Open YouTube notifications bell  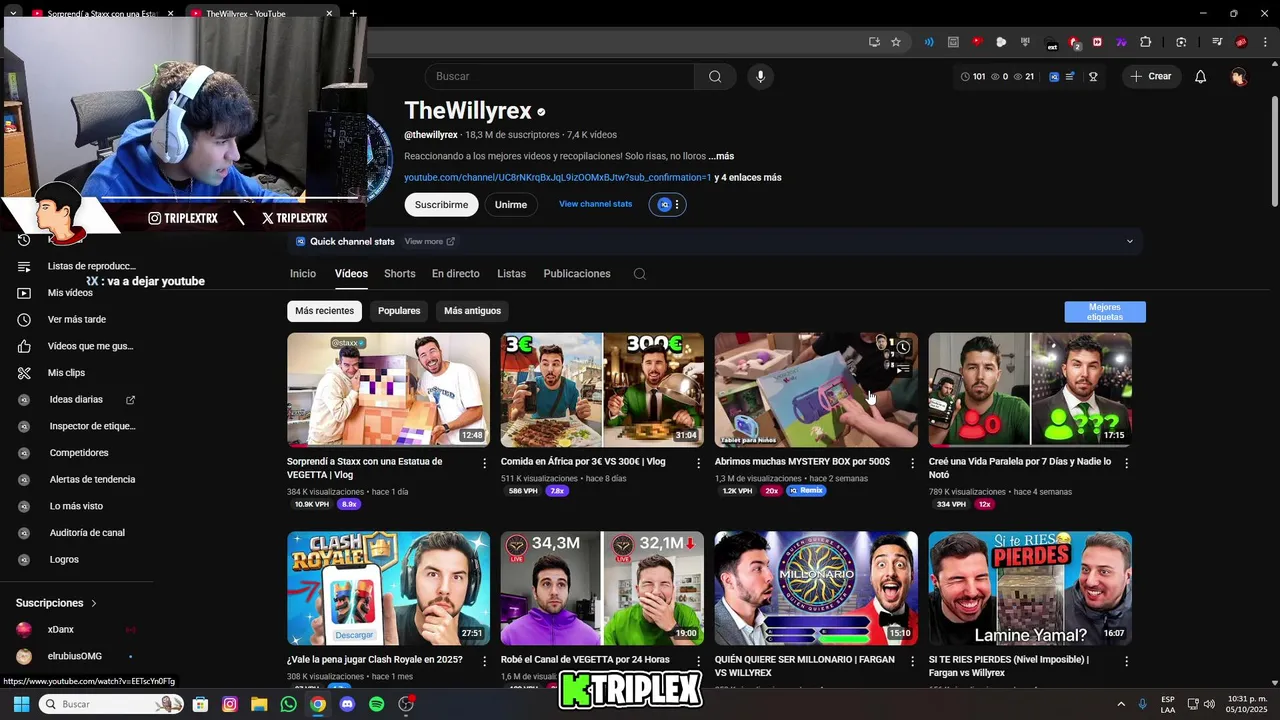[x=1200, y=76]
